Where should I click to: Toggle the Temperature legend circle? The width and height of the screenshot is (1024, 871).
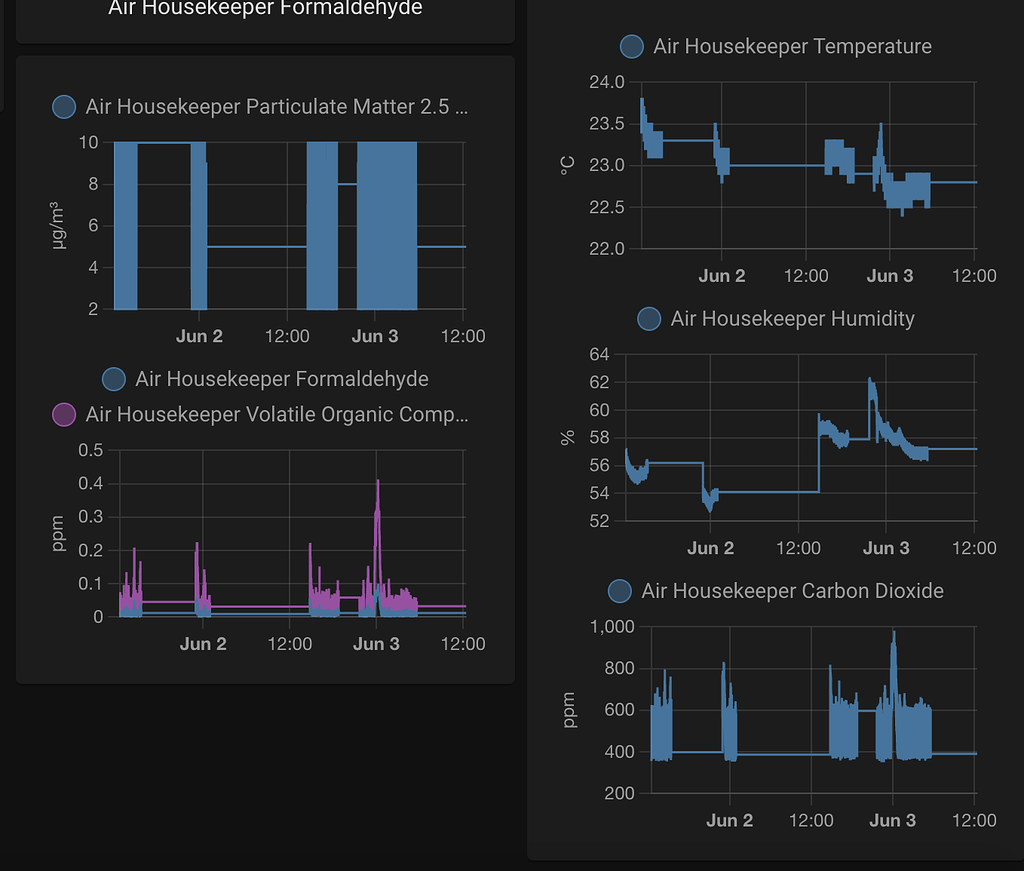point(632,46)
